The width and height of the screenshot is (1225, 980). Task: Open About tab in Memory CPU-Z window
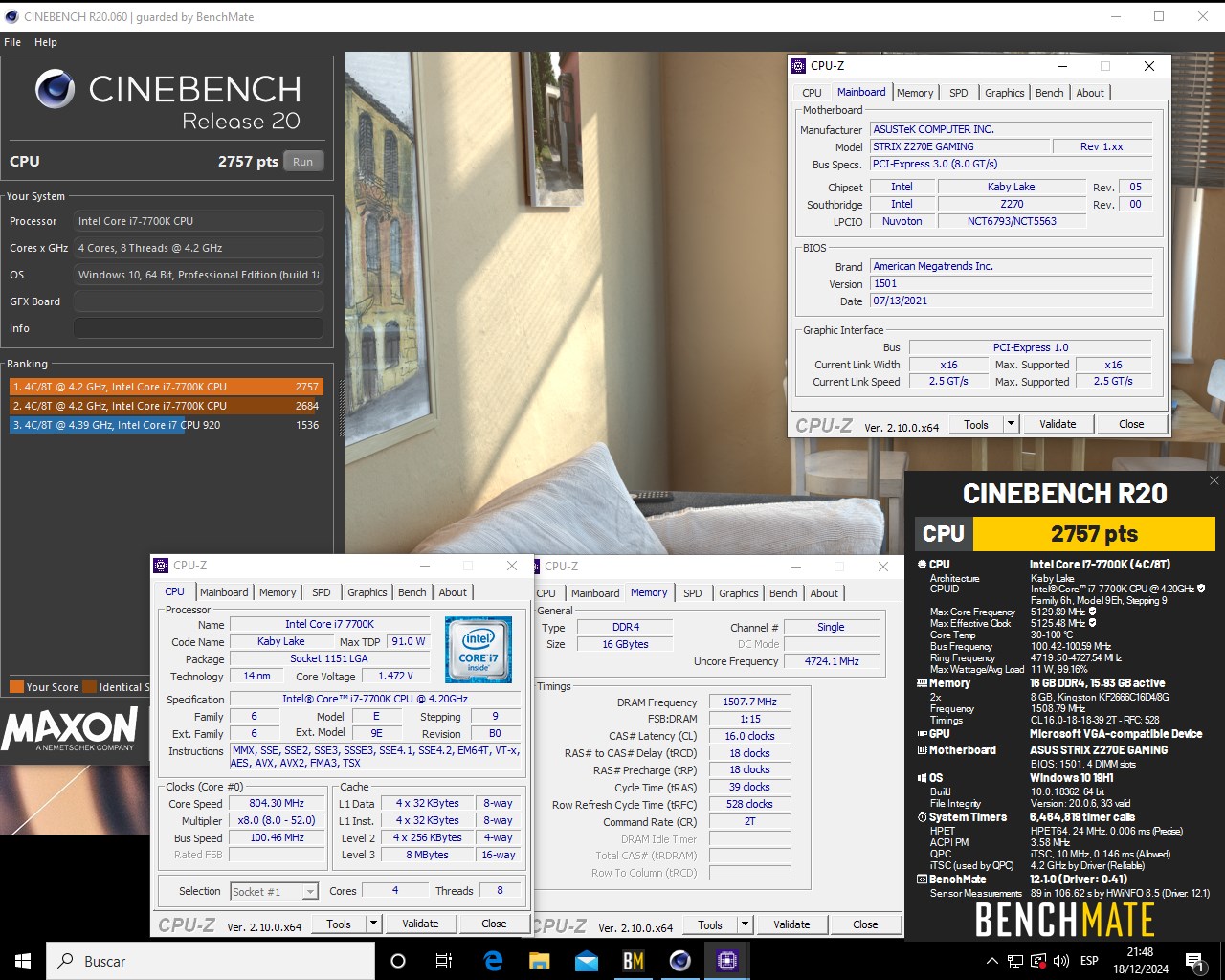[x=824, y=593]
